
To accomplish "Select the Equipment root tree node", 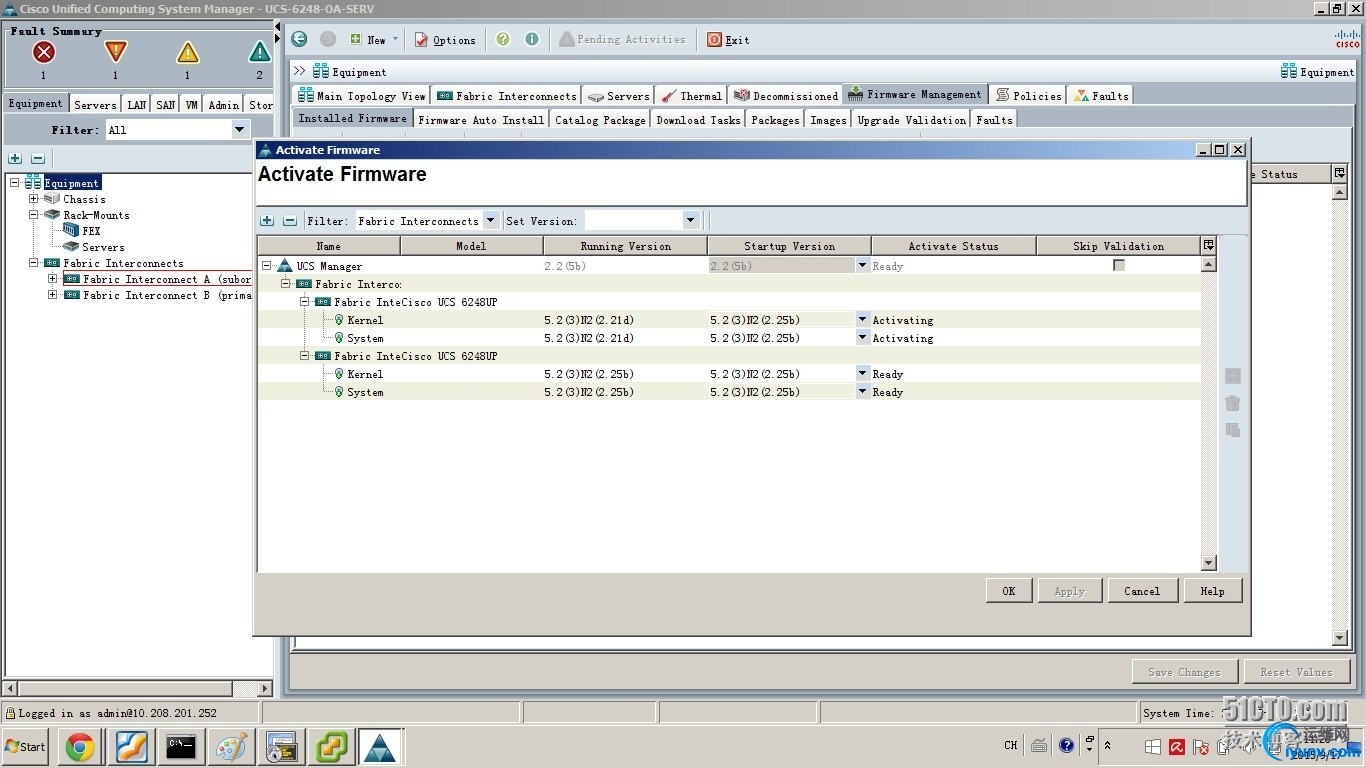I will [71, 183].
